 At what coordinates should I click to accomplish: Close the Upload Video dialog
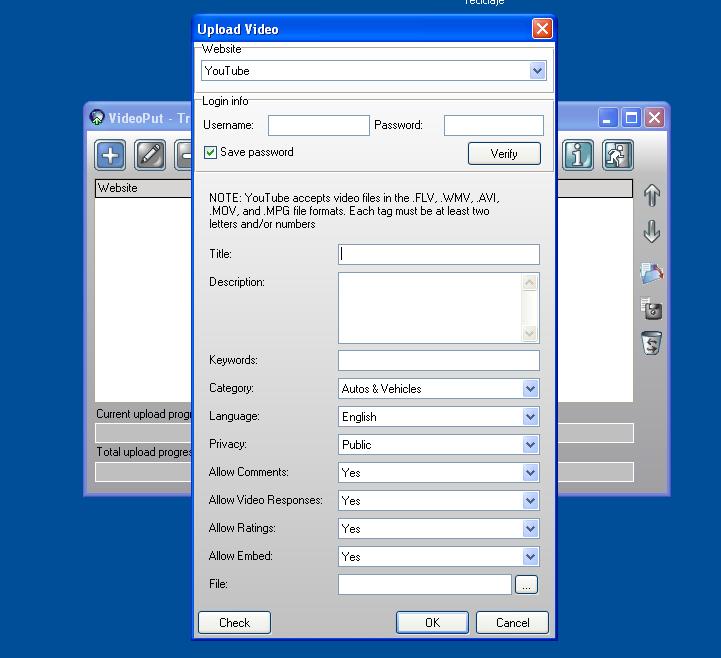542,29
